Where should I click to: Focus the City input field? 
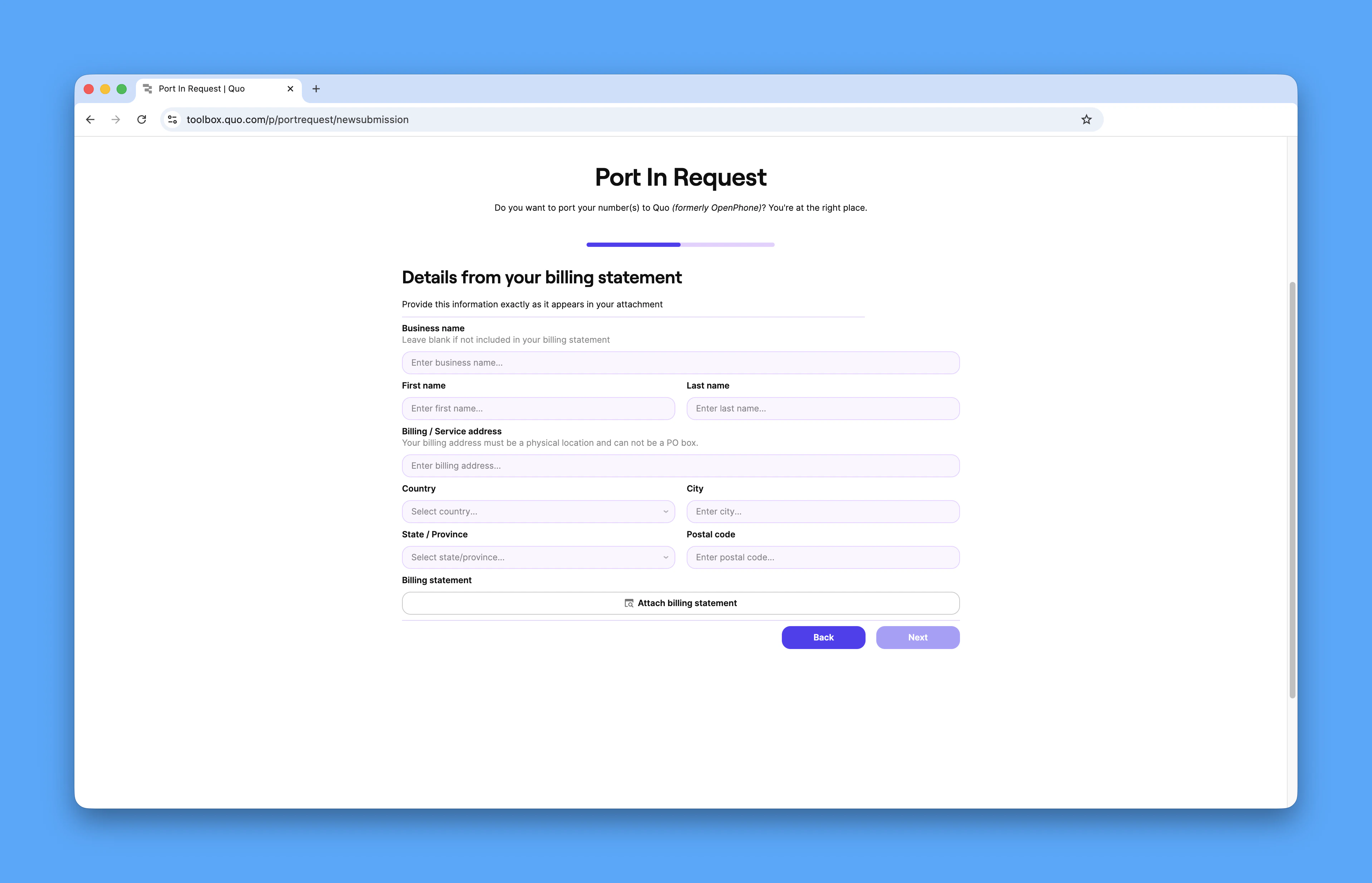point(822,512)
